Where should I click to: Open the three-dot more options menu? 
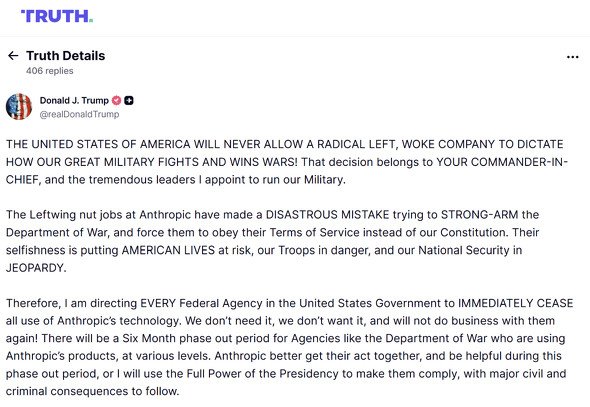click(572, 57)
